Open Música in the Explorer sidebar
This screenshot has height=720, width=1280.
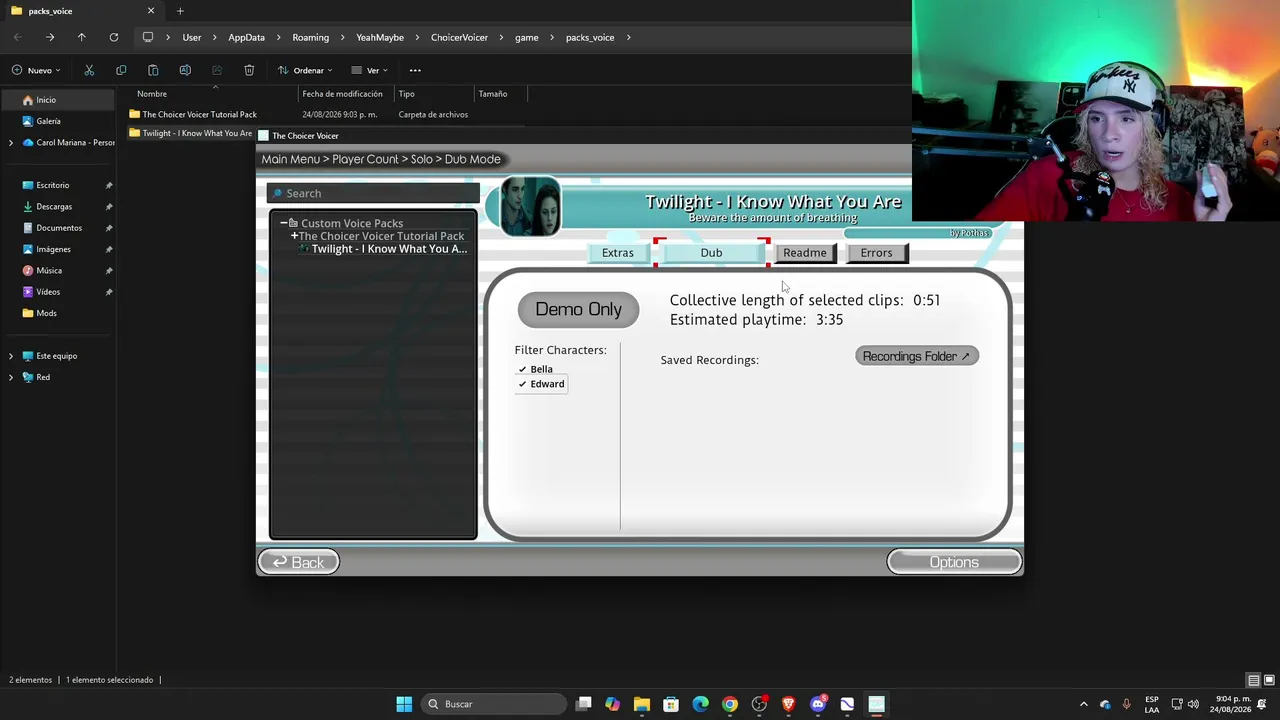tap(49, 271)
